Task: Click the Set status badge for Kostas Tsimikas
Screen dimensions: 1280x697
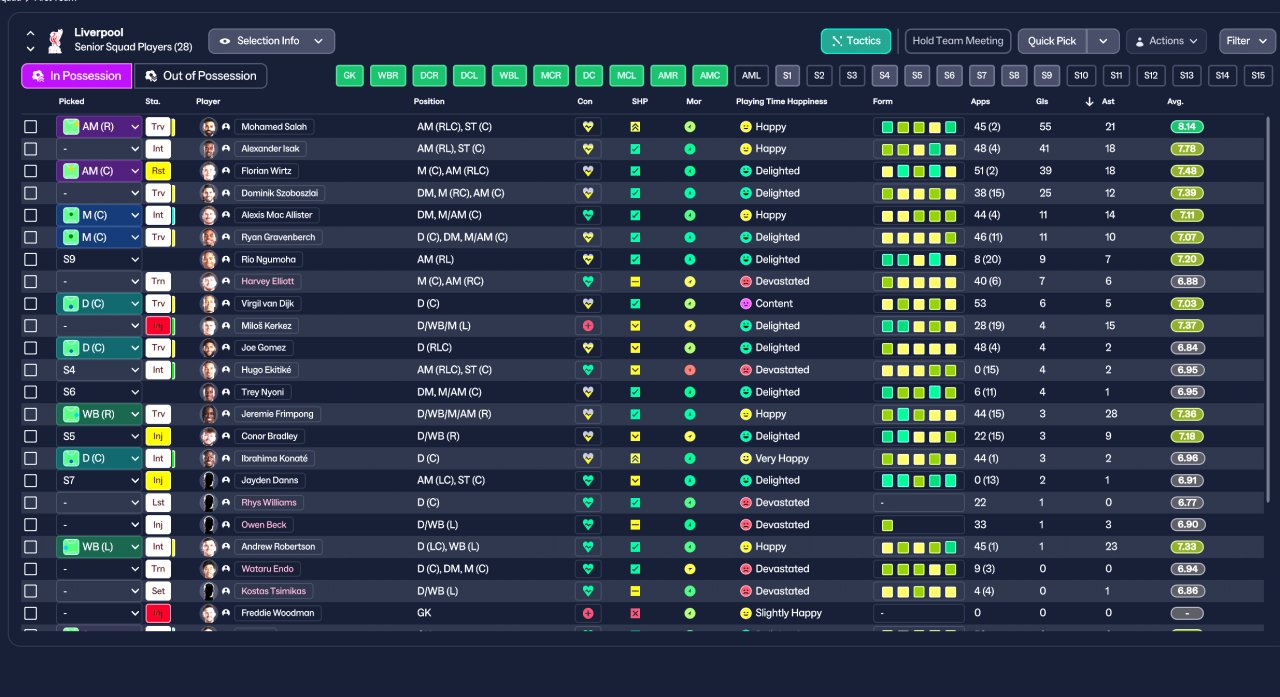Action: point(158,591)
